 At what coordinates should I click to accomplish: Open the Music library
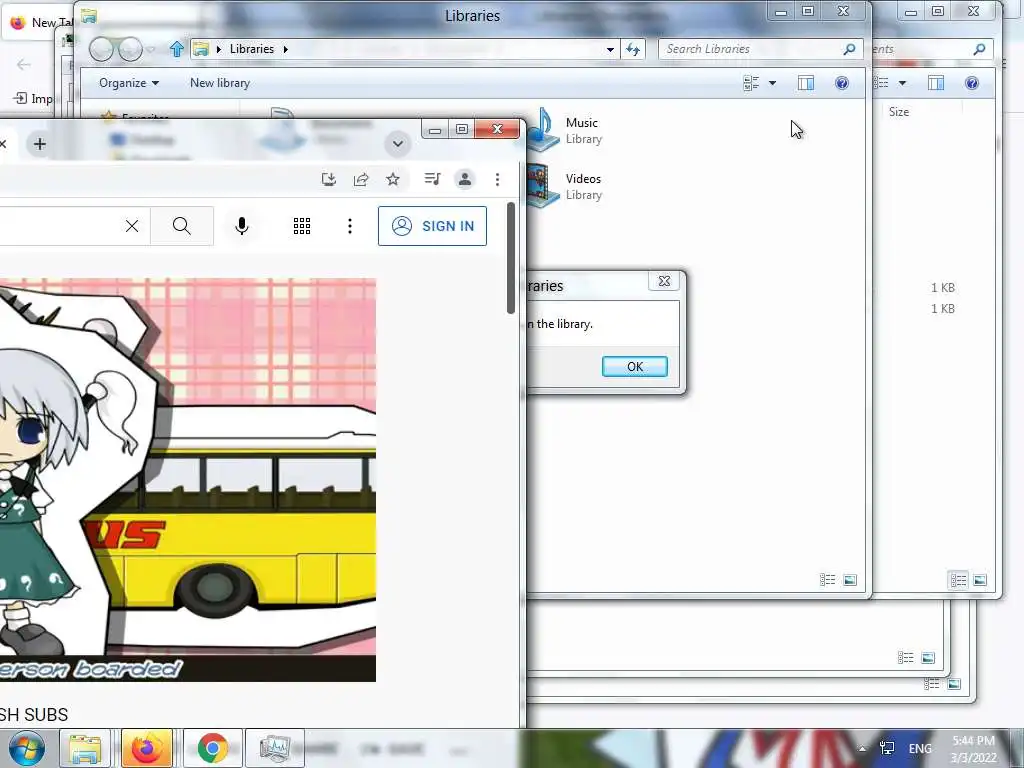(566, 130)
